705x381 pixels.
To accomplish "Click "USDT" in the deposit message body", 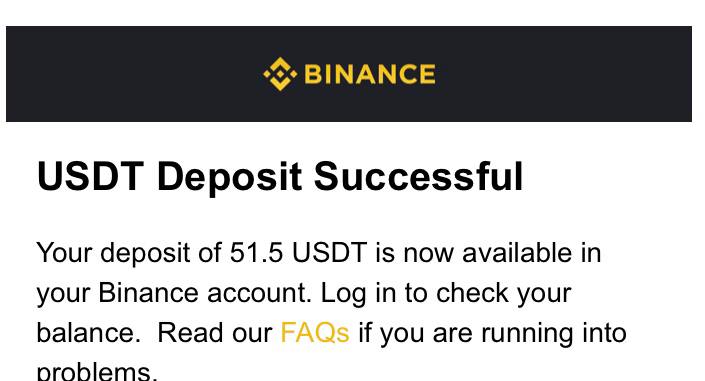I will pyautogui.click(x=330, y=253).
